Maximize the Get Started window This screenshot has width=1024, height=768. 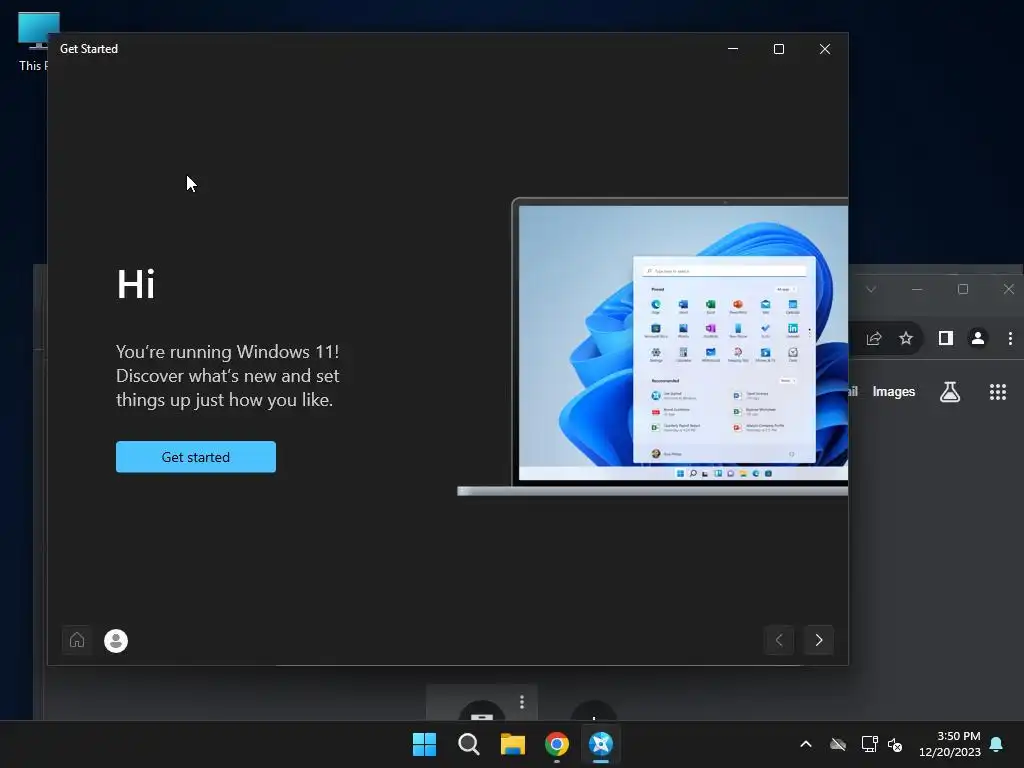(778, 49)
